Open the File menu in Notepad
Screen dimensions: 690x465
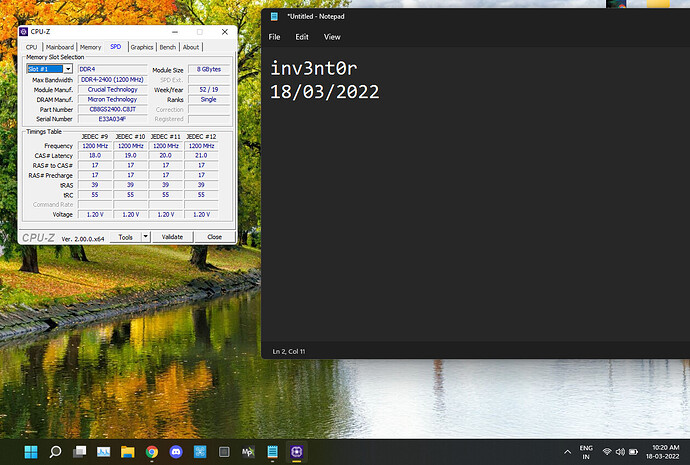point(274,37)
